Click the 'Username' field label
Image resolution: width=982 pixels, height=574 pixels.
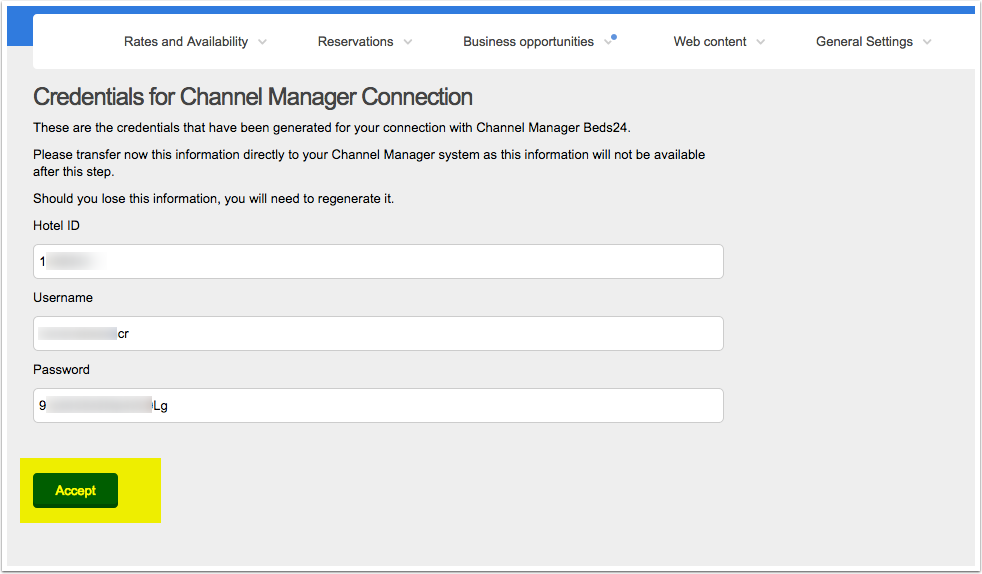click(63, 298)
